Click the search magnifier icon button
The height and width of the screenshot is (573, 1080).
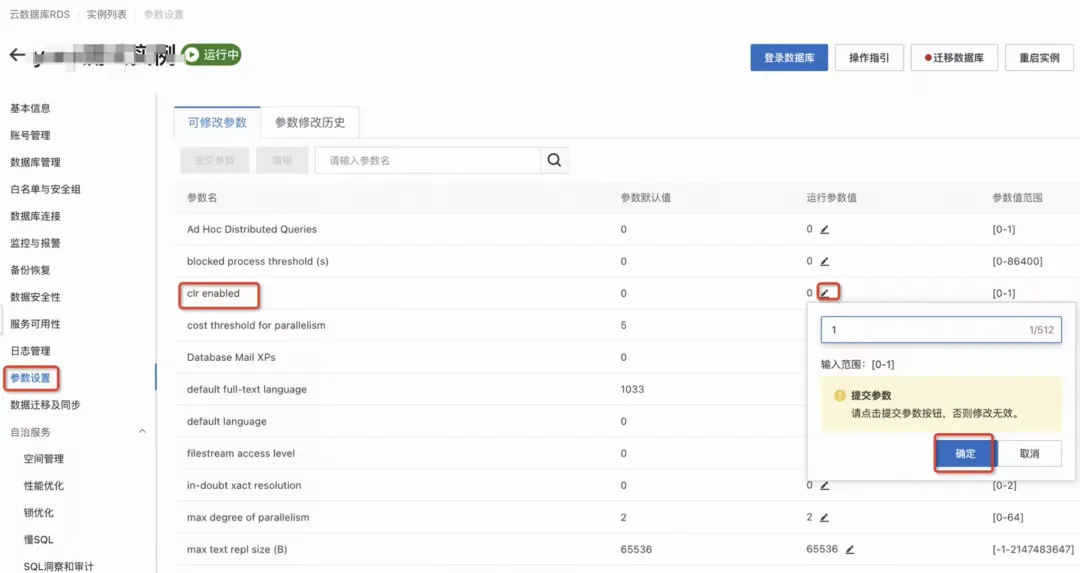(555, 160)
